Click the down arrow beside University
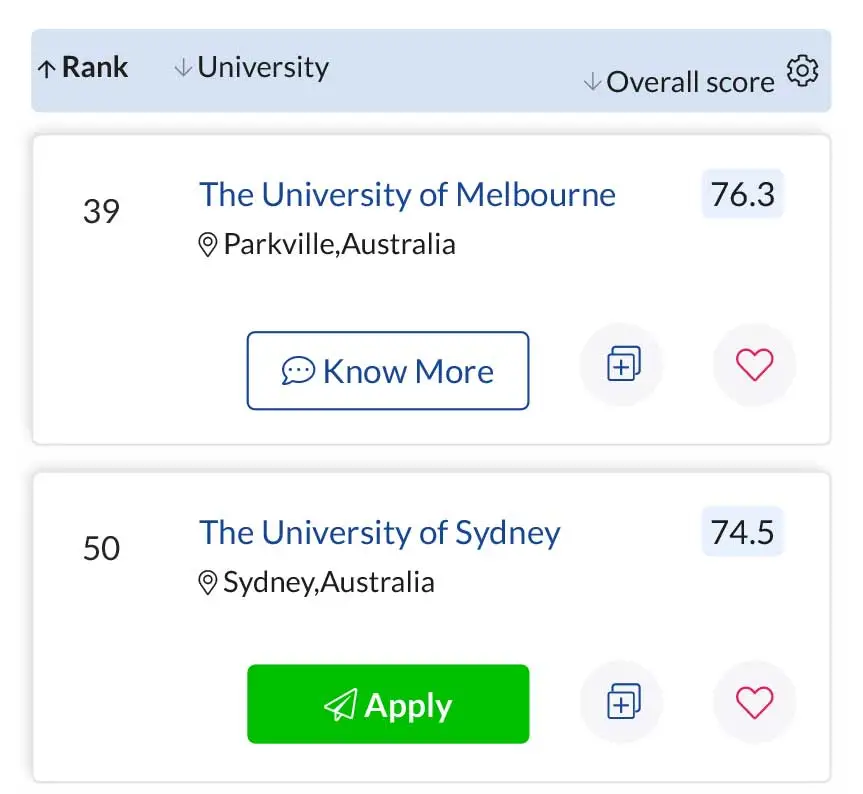This screenshot has height=794, width=863. 183,68
